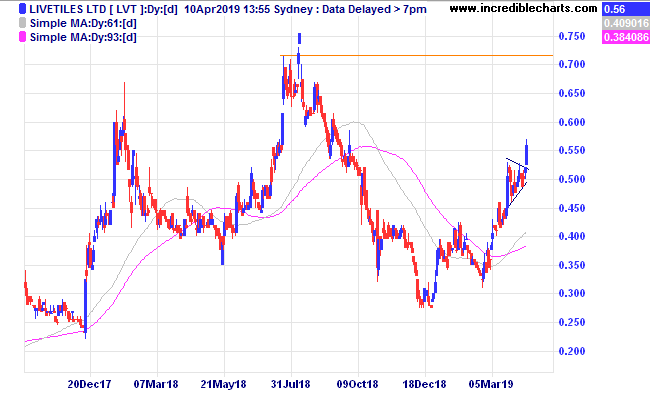651x395 pixels.
Task: Click the 0.600 price axis label
Action: [x=572, y=122]
